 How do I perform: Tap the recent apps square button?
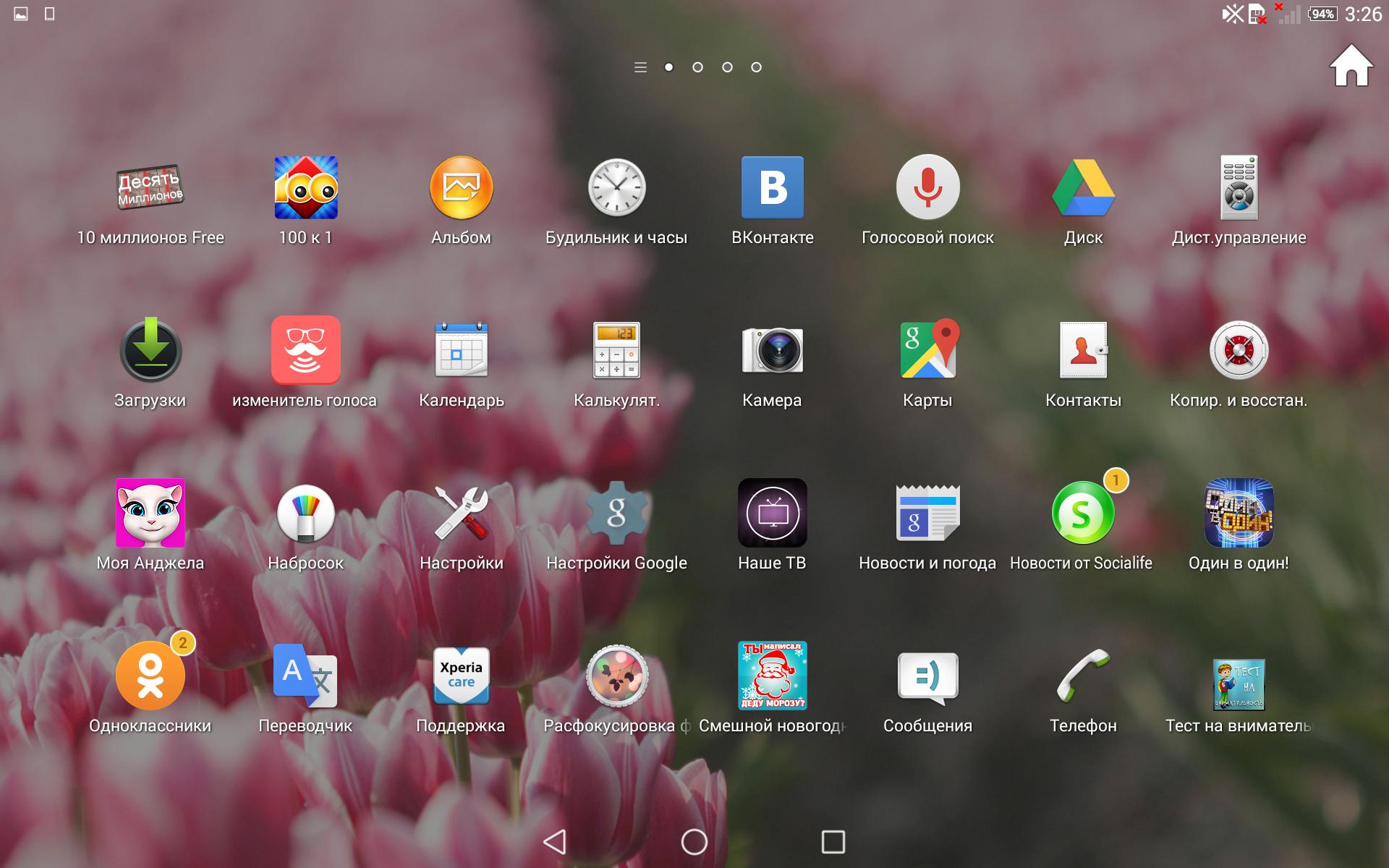tap(833, 841)
